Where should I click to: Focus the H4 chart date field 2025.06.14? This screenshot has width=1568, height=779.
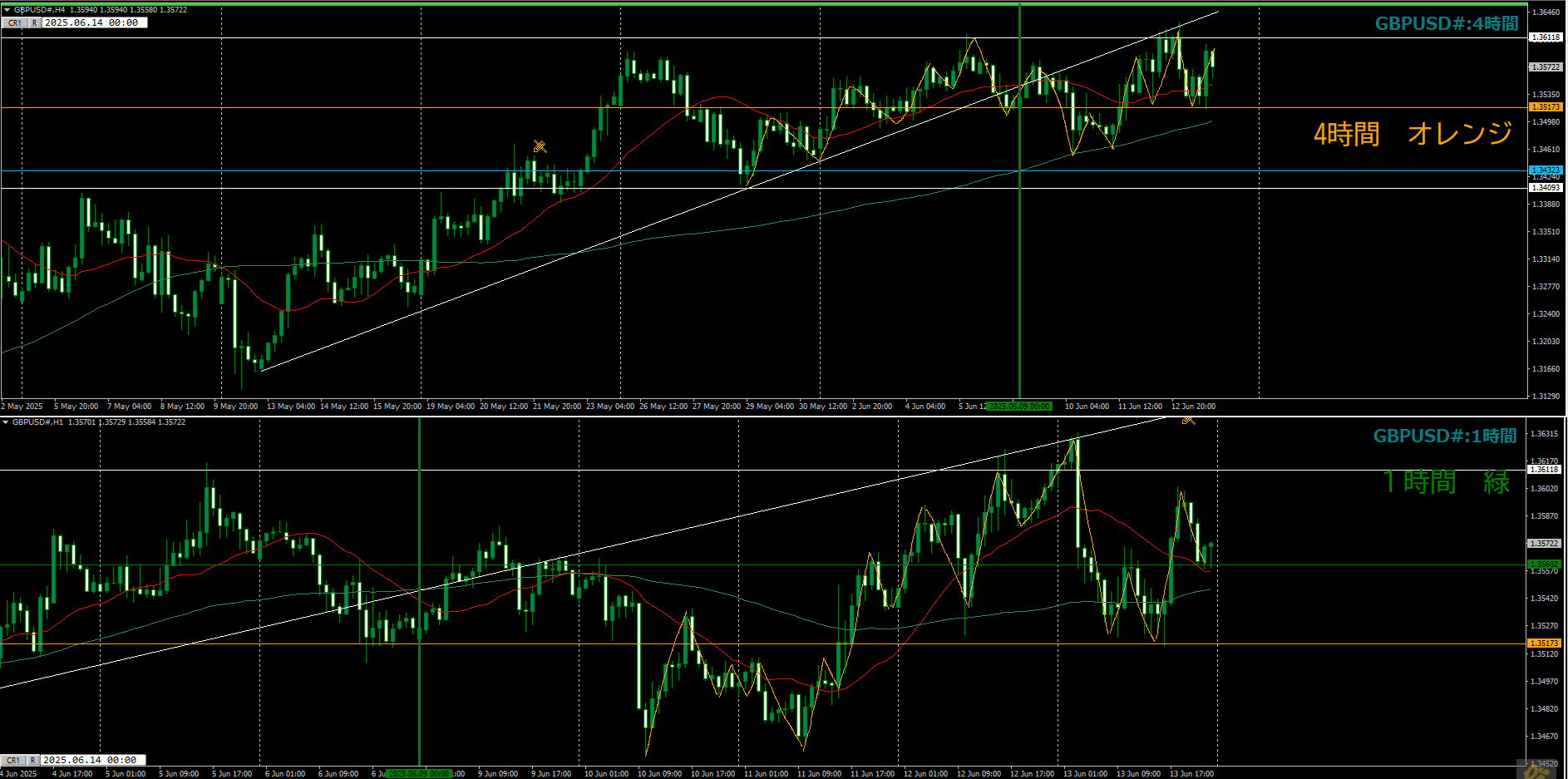(x=95, y=23)
